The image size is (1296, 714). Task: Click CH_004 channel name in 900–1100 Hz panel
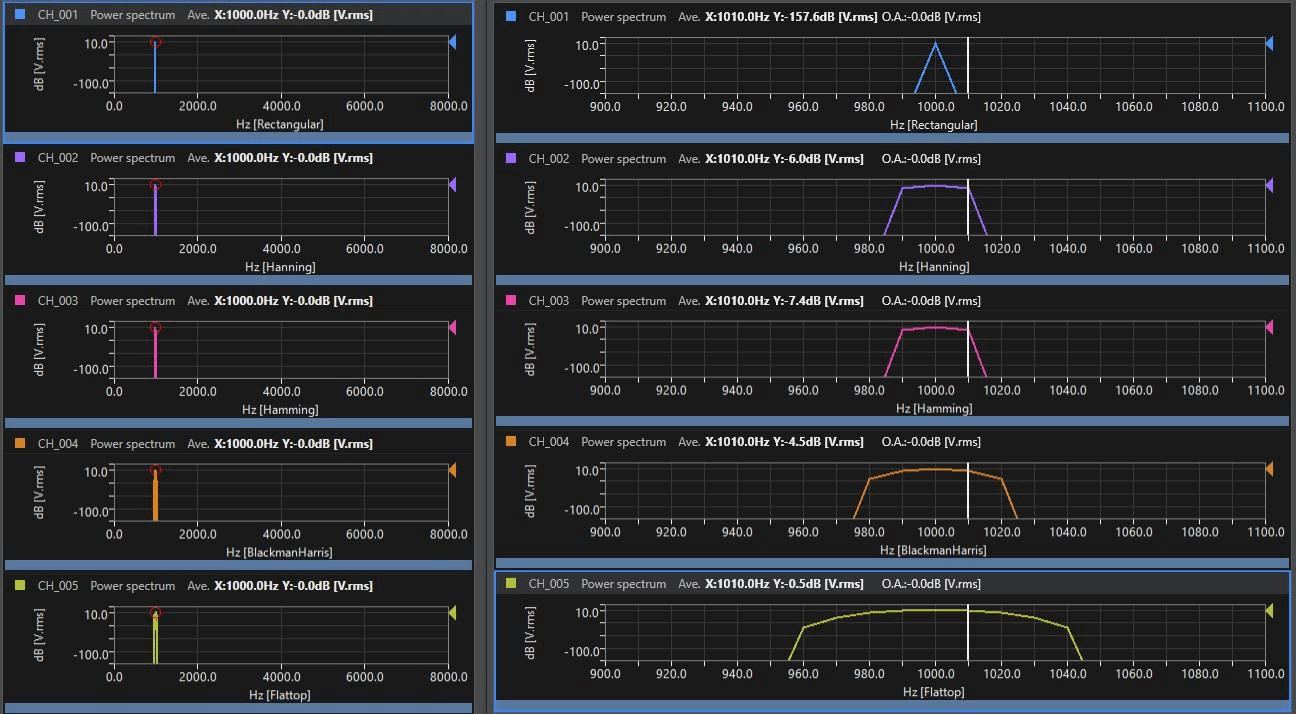pos(549,441)
